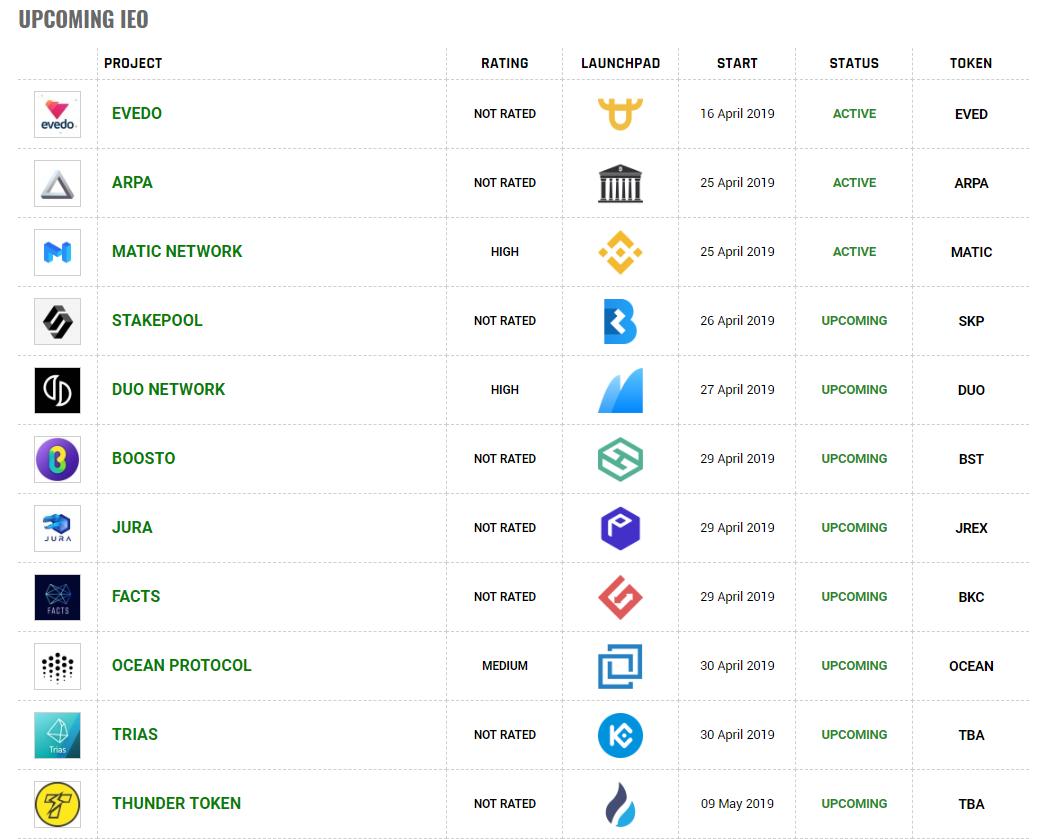Open the blue B launchpad icon for Stakepool
The height and width of the screenshot is (839, 1048).
(620, 322)
